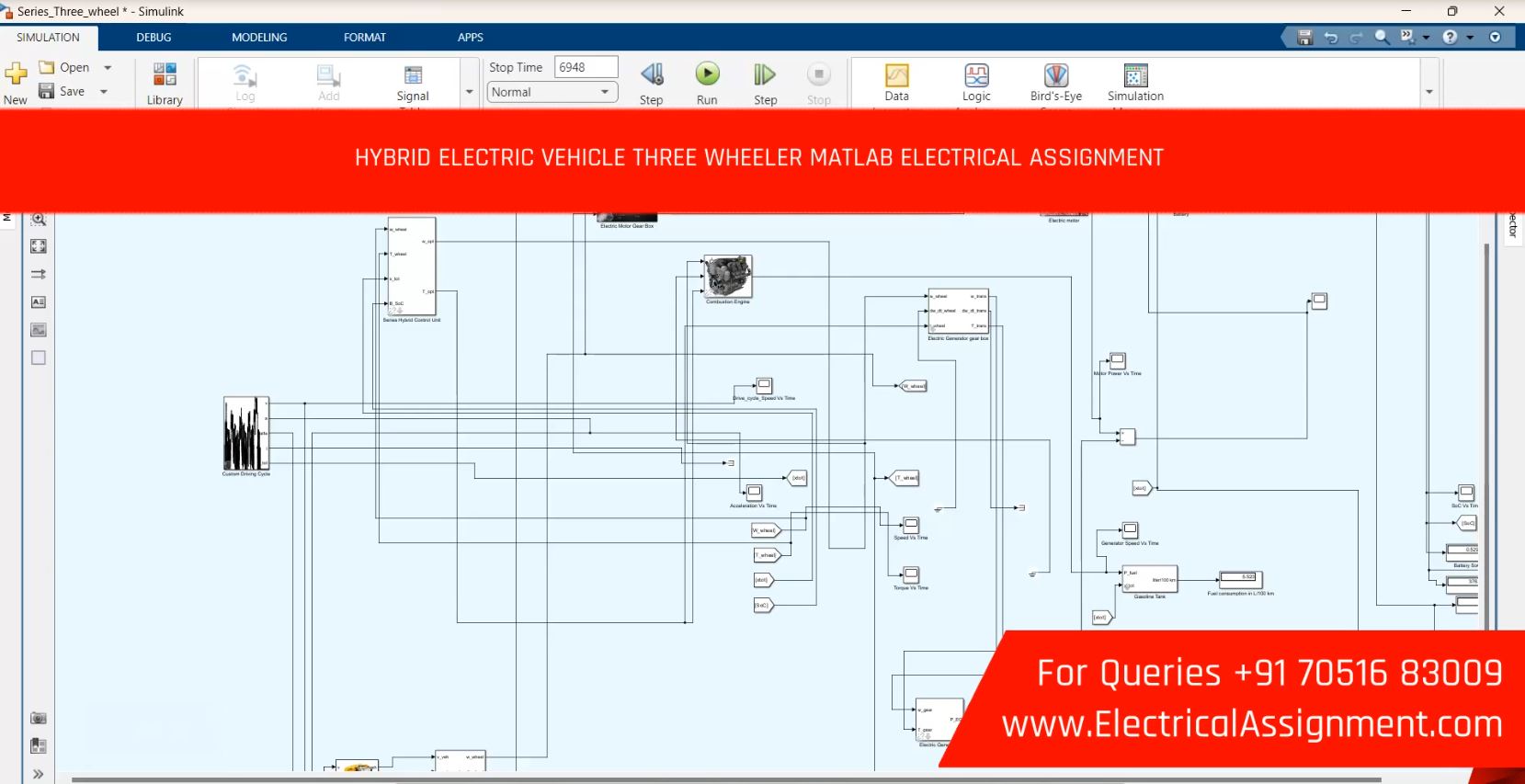Select the Torque Vs Time scope
This screenshot has height=784, width=1525.
911,574
